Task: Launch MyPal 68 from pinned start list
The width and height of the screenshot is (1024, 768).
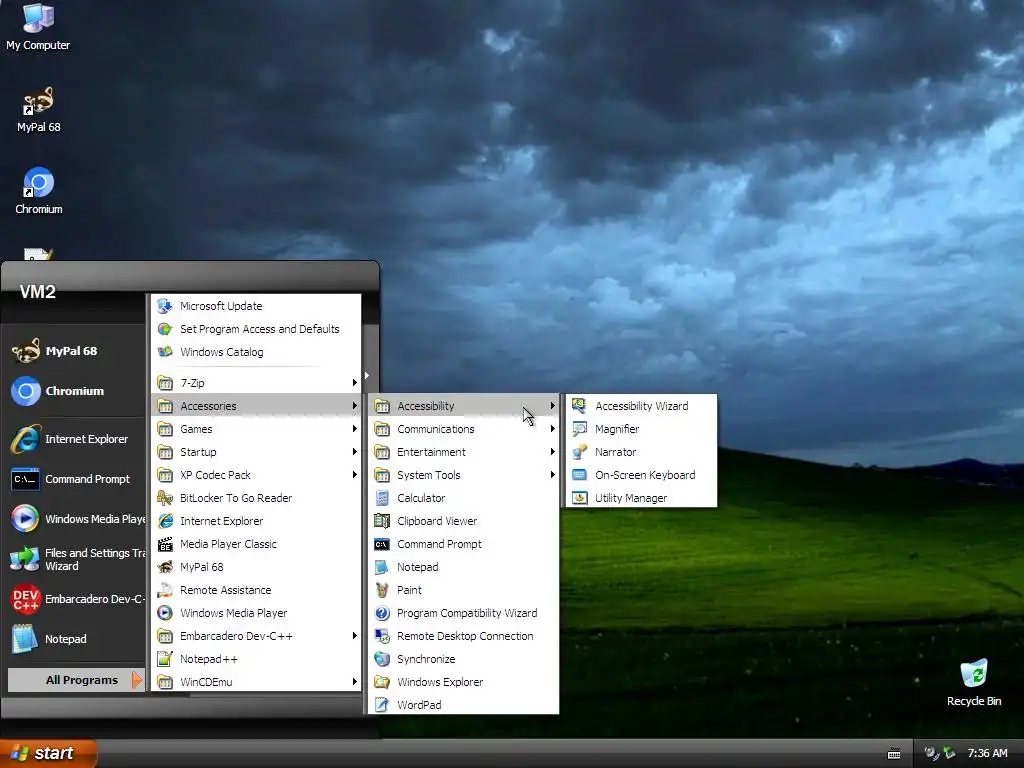Action: point(72,351)
